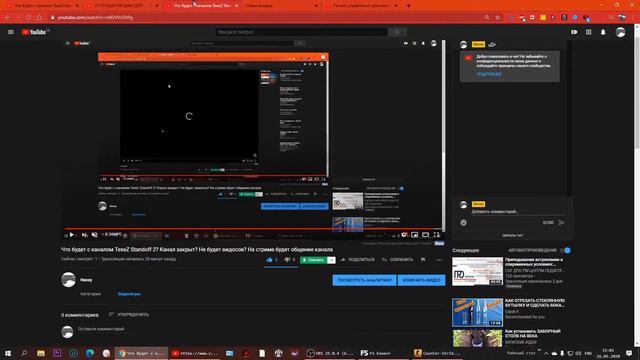
Task: Open the taskbar clock and date
Action: pos(608,353)
